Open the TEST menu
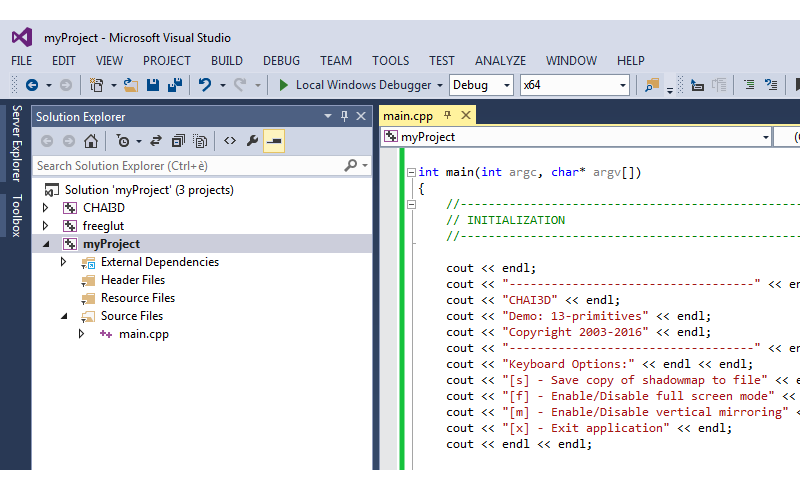This screenshot has width=800, height=490. coord(442,61)
